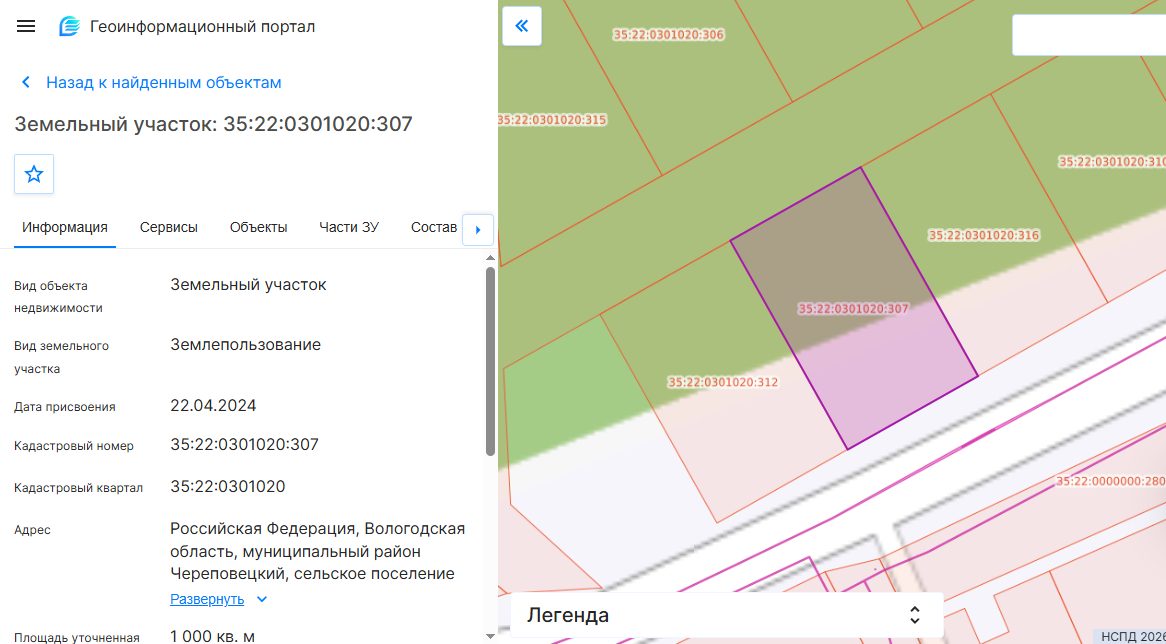Click Кадастровый номер value 35:22:0301020:307
Screen dimensions: 1166x644
coord(245,445)
